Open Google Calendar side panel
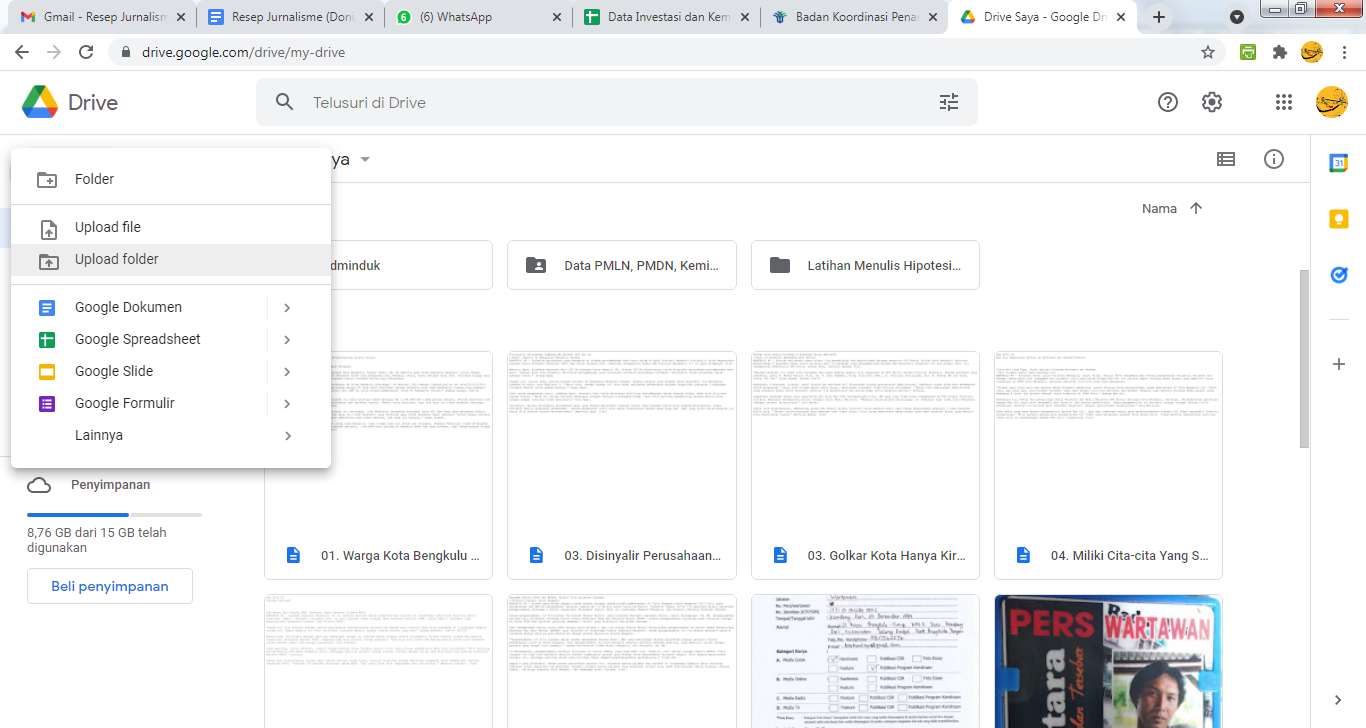Screen dimensions: 1366x728 (1339, 163)
